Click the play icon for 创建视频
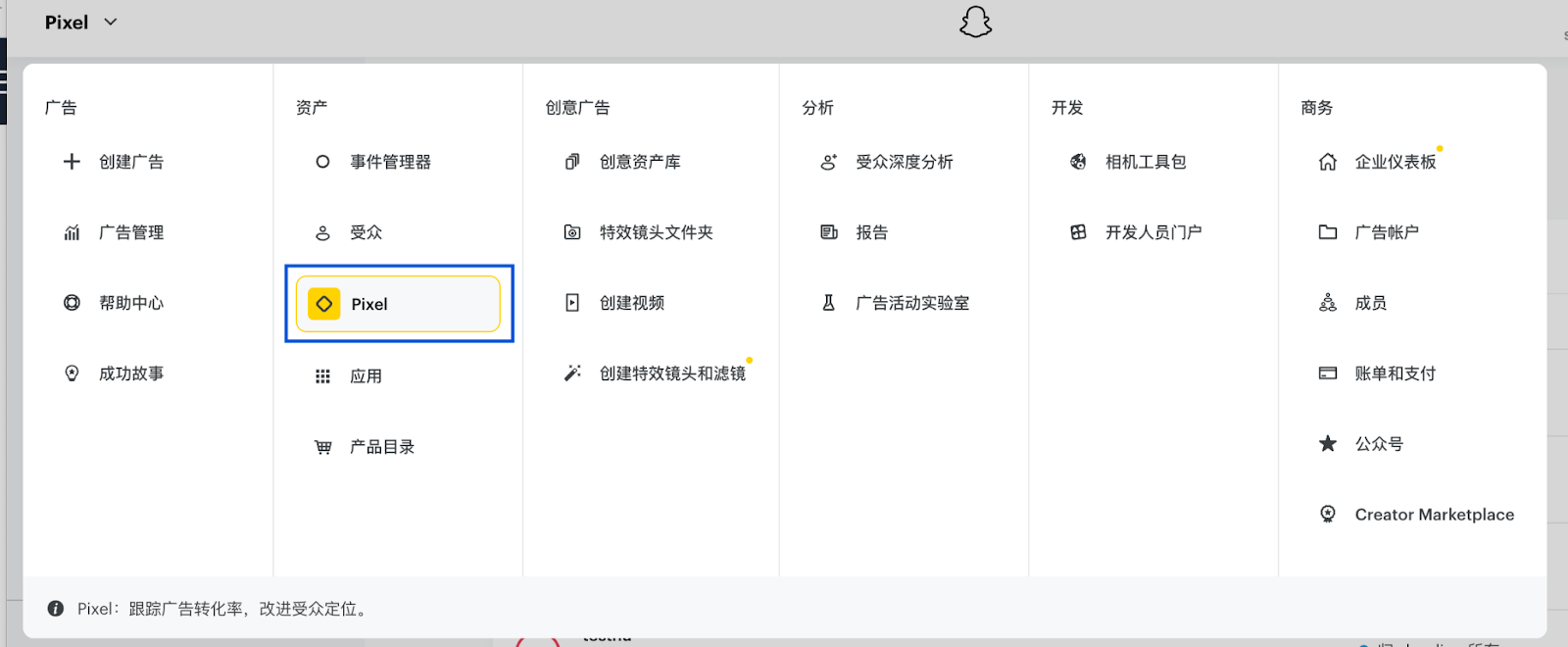Image resolution: width=1568 pixels, height=647 pixels. tap(572, 303)
